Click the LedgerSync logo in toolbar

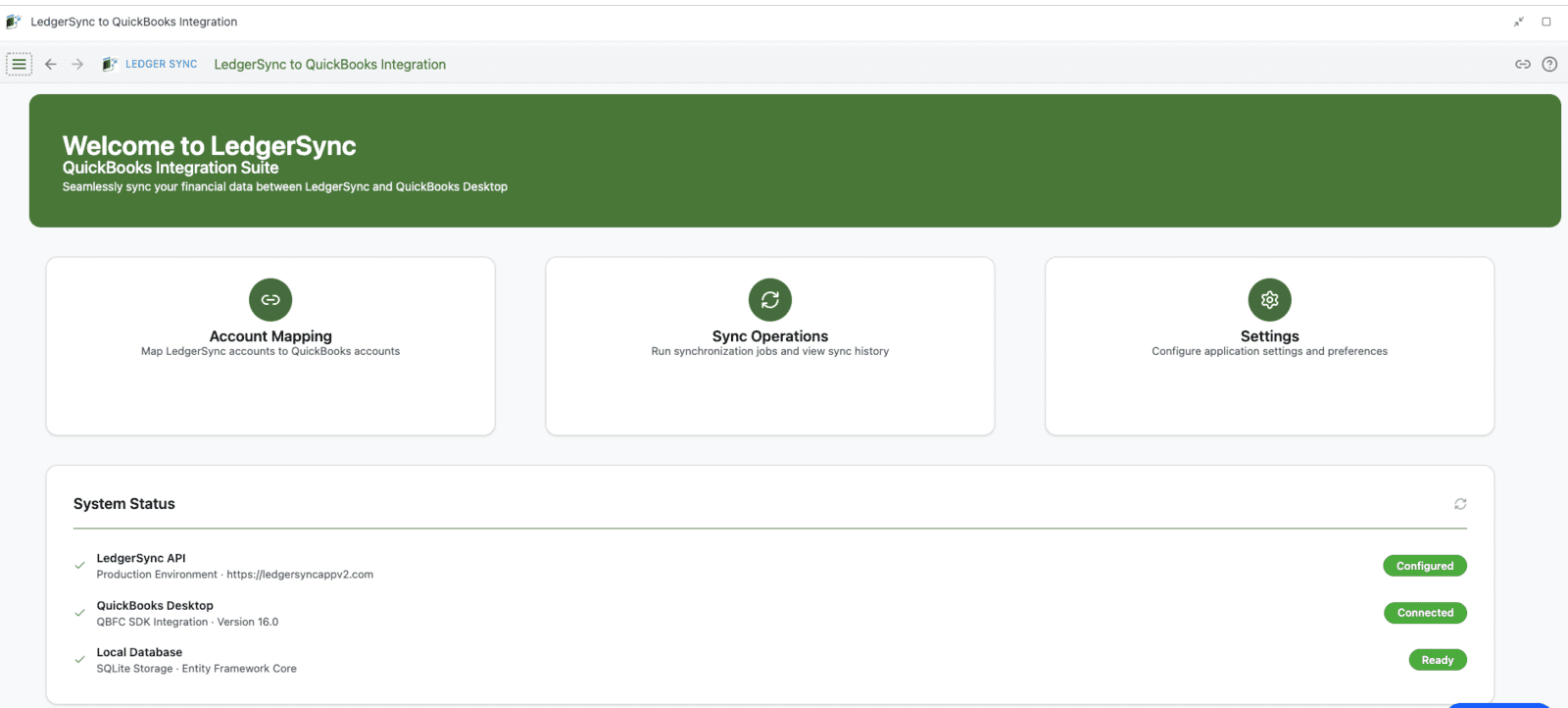110,65
